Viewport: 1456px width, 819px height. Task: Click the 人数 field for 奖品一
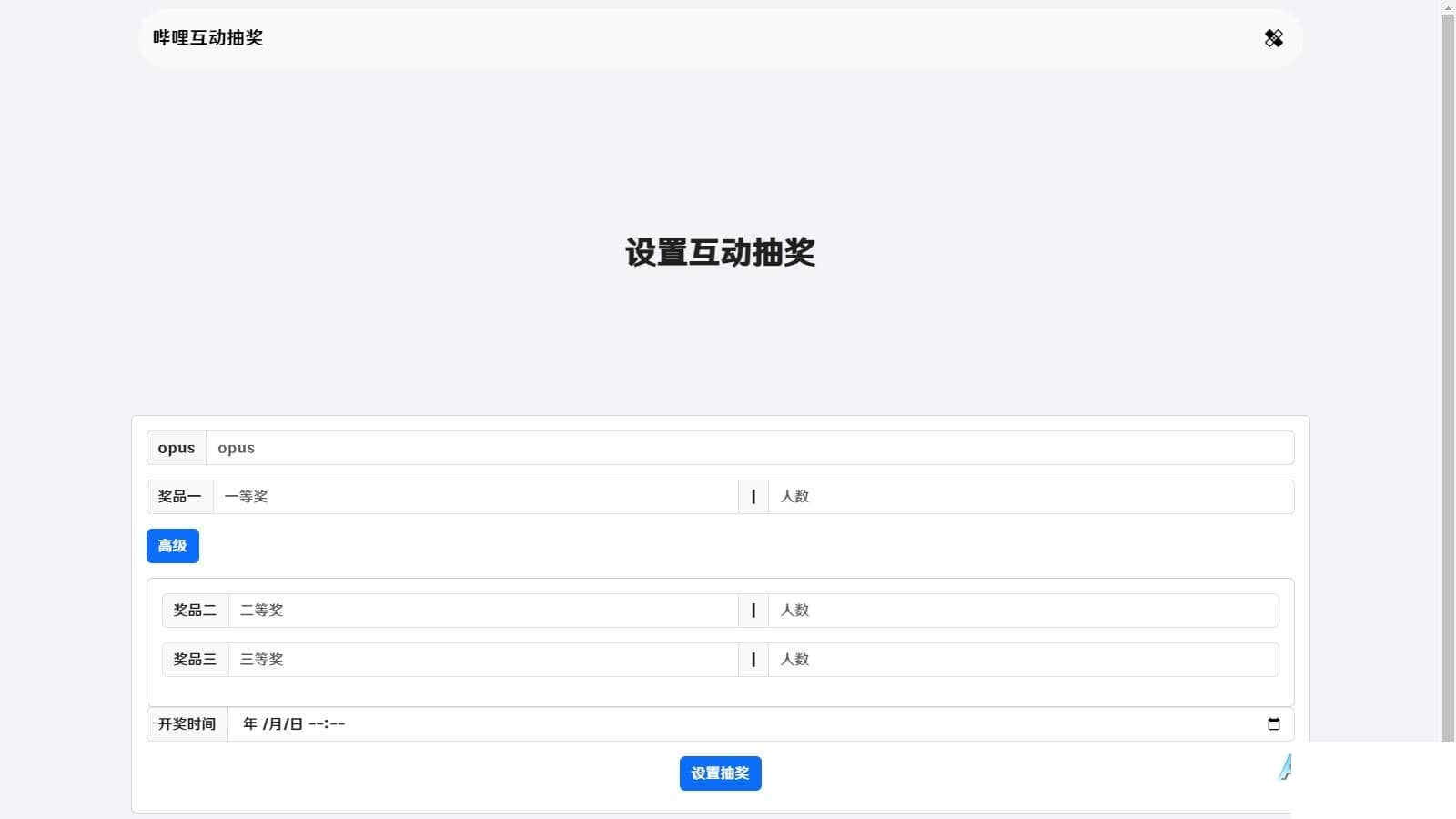[x=1031, y=497]
